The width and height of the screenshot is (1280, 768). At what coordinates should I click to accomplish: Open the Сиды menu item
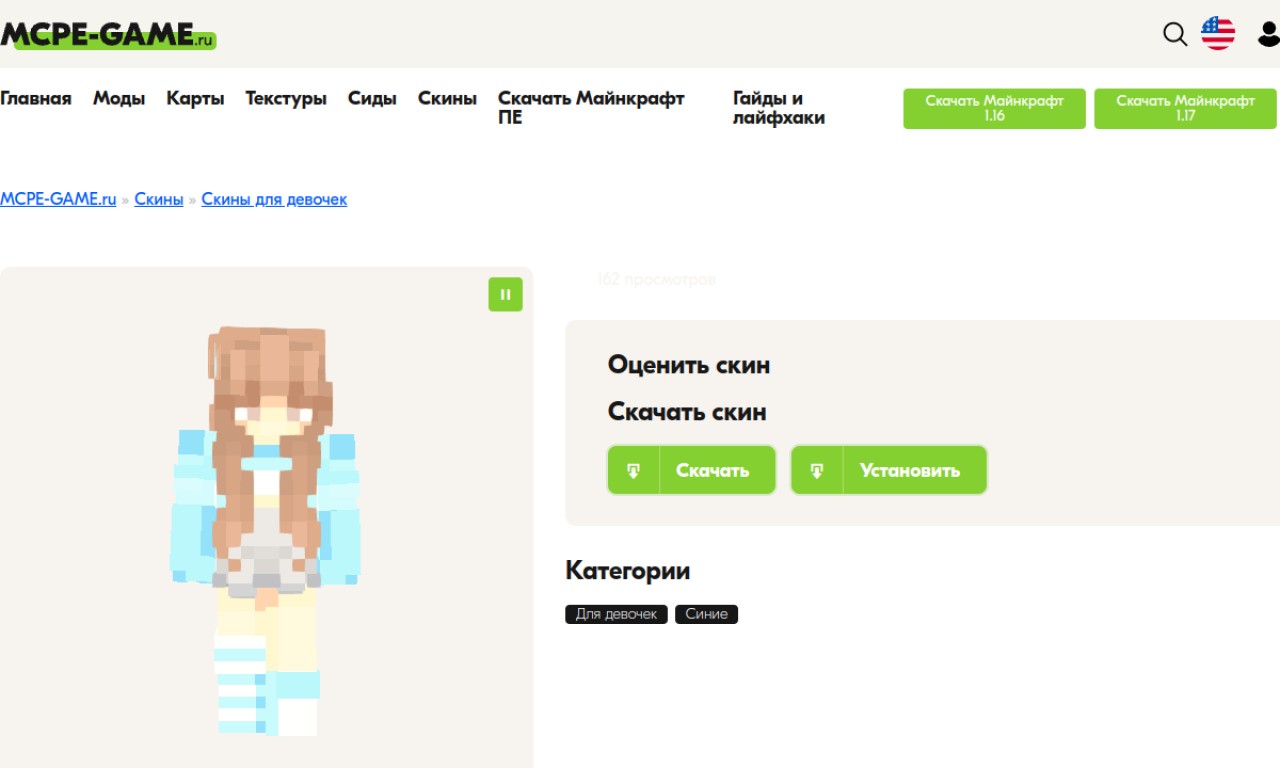coord(372,98)
